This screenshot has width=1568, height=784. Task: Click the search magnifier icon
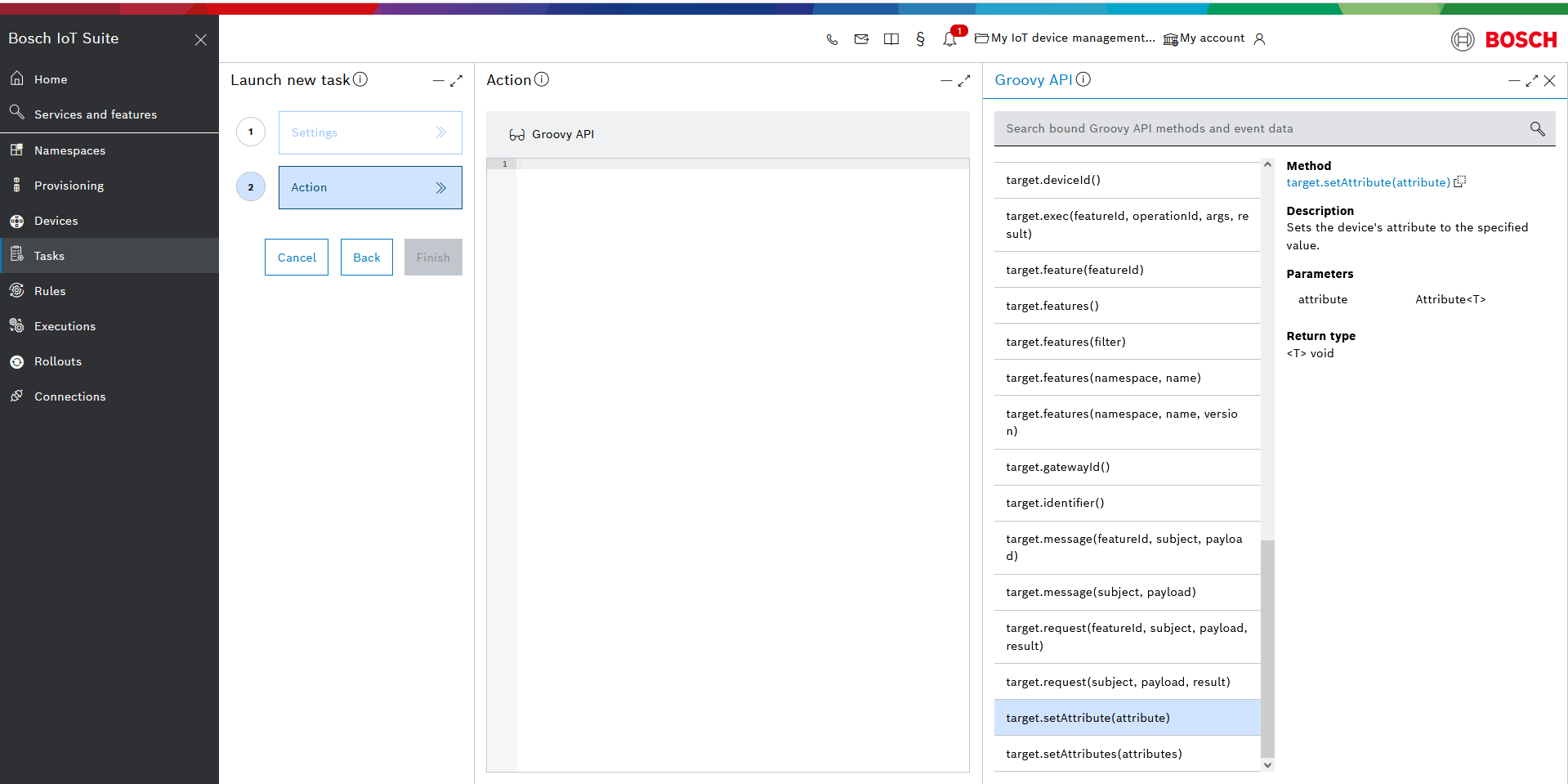tap(1537, 128)
